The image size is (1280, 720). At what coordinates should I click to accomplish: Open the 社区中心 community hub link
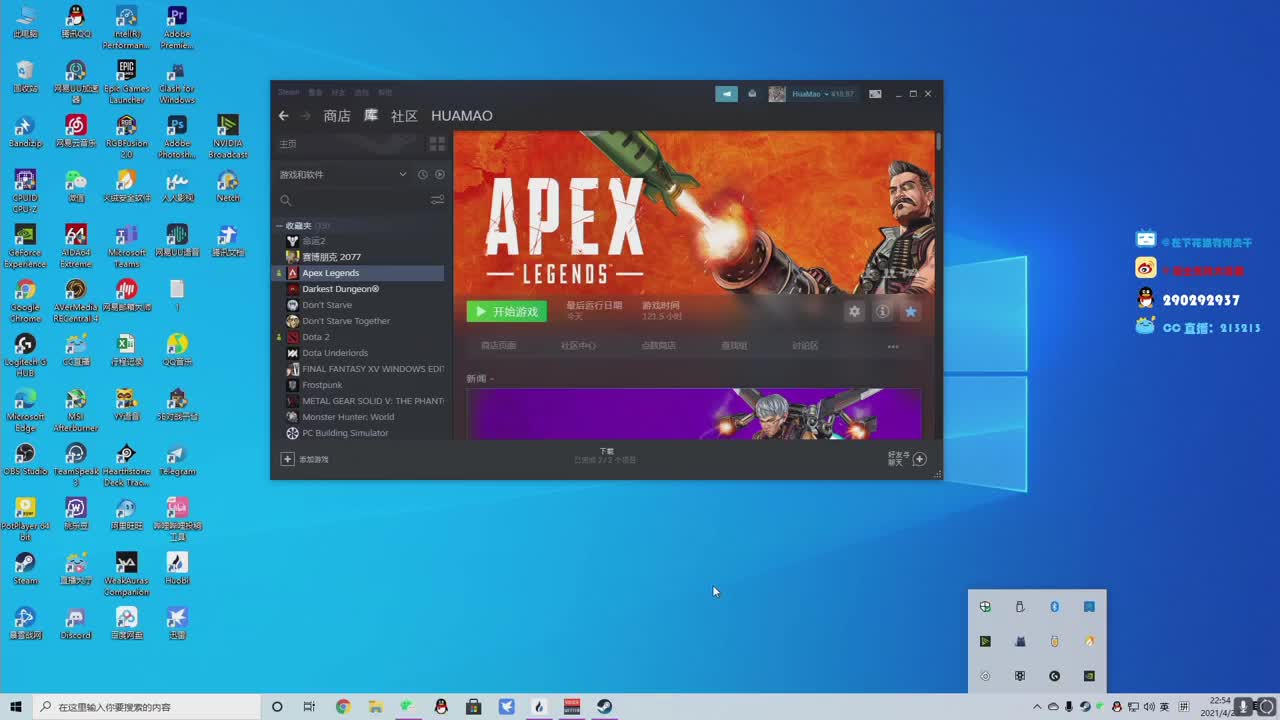tap(578, 346)
